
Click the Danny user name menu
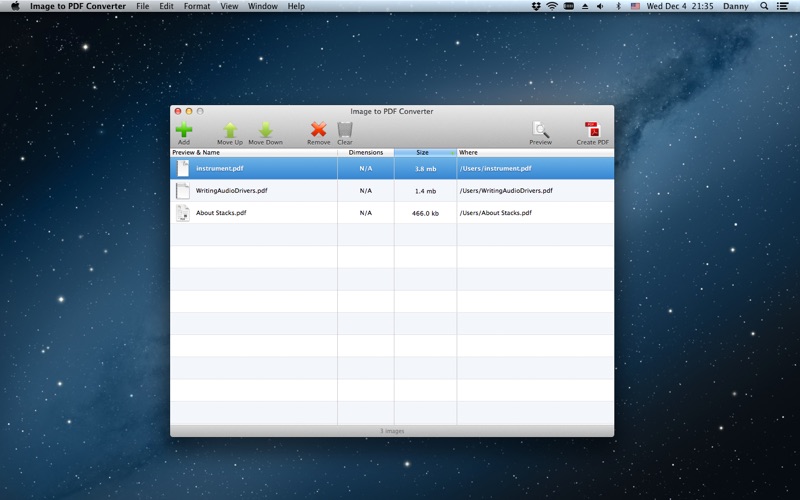(x=736, y=6)
